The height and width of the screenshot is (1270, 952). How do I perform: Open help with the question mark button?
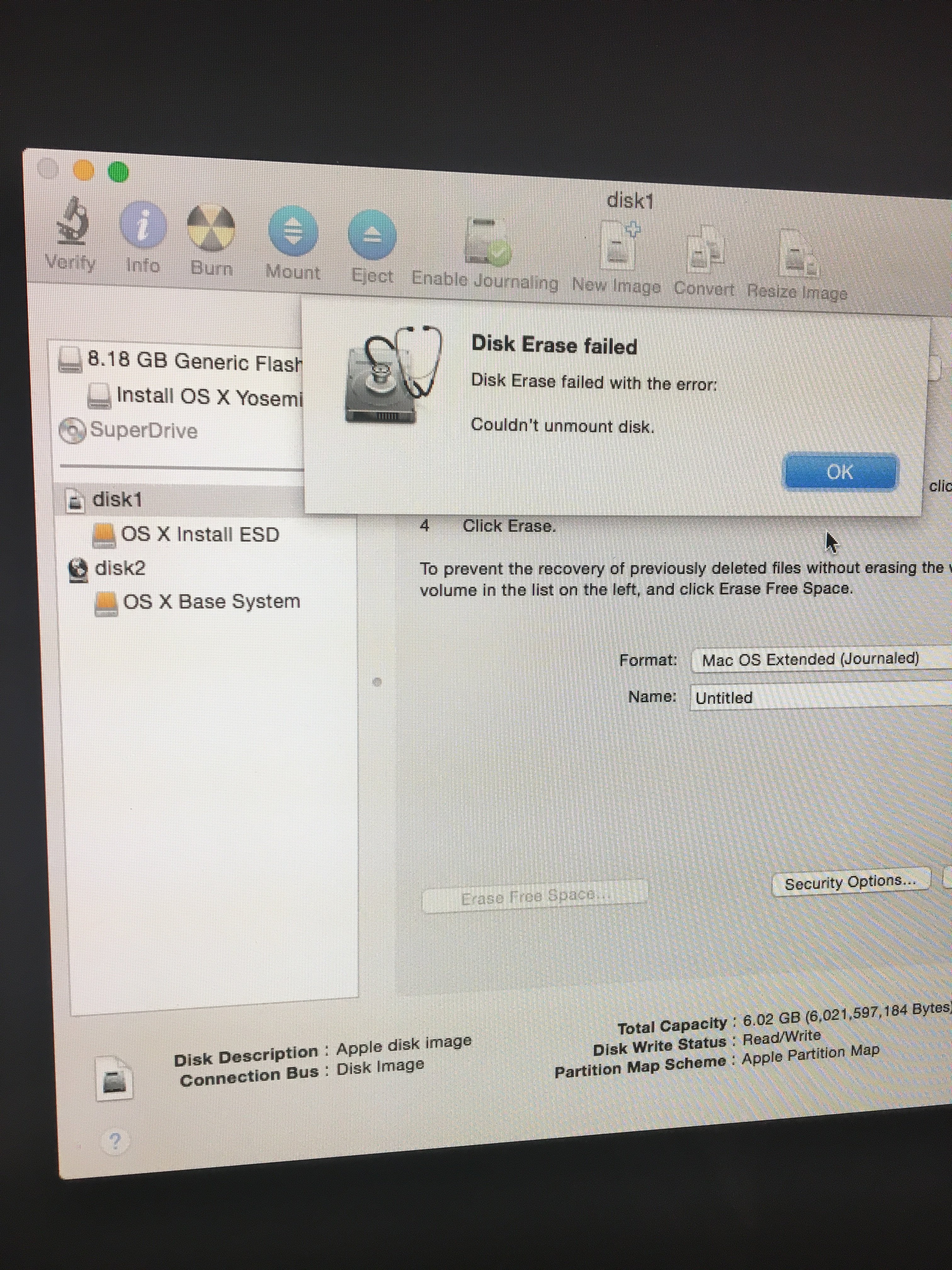115,1141
